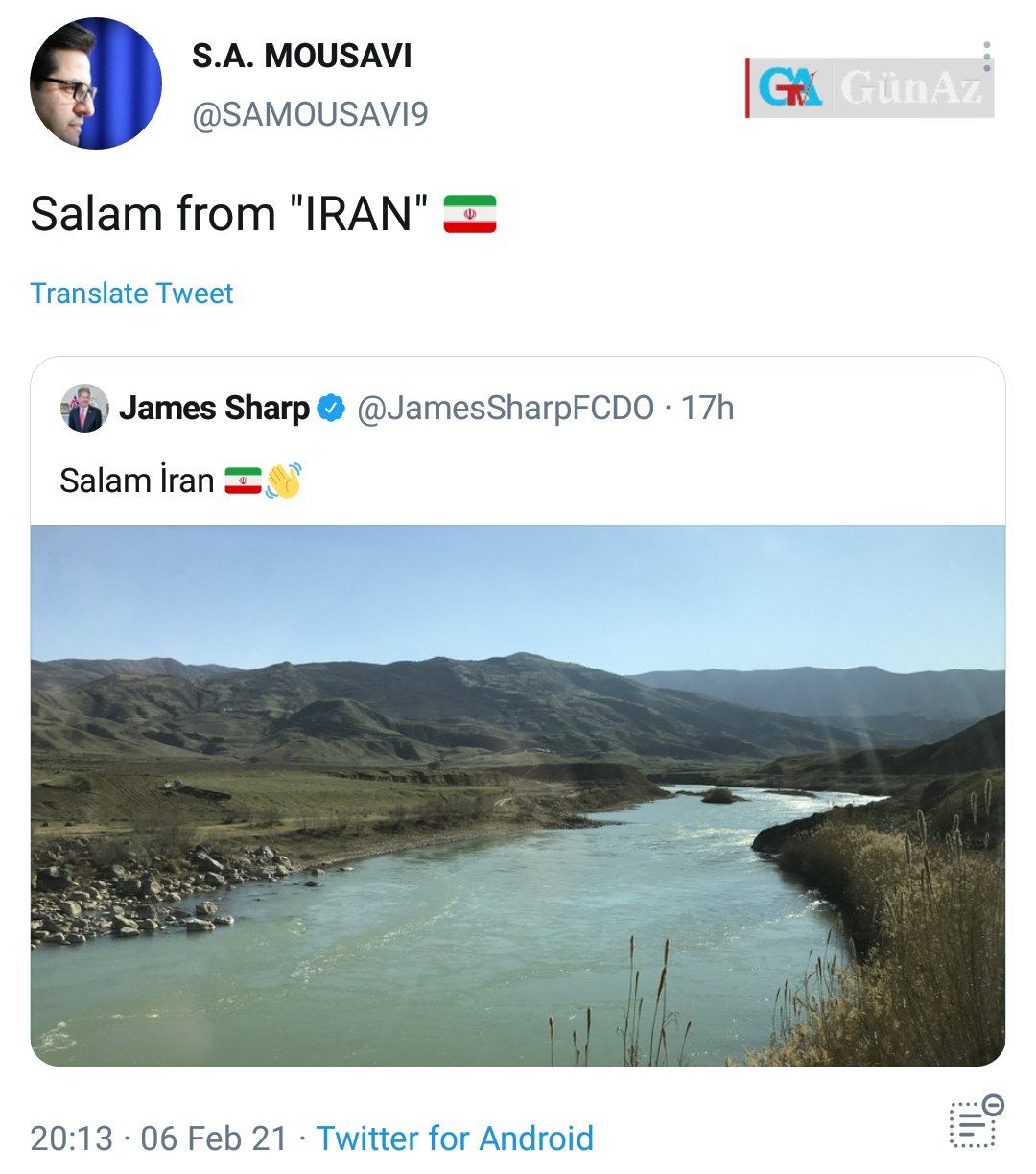
Task: Click the James Sharp display name
Action: pyautogui.click(x=214, y=409)
